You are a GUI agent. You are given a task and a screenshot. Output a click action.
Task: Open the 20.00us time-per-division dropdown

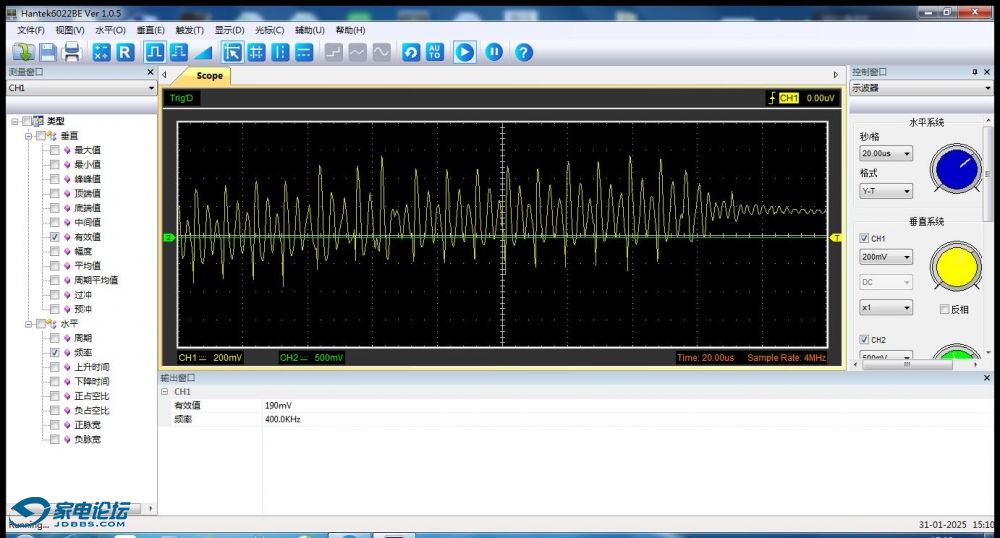[886, 154]
